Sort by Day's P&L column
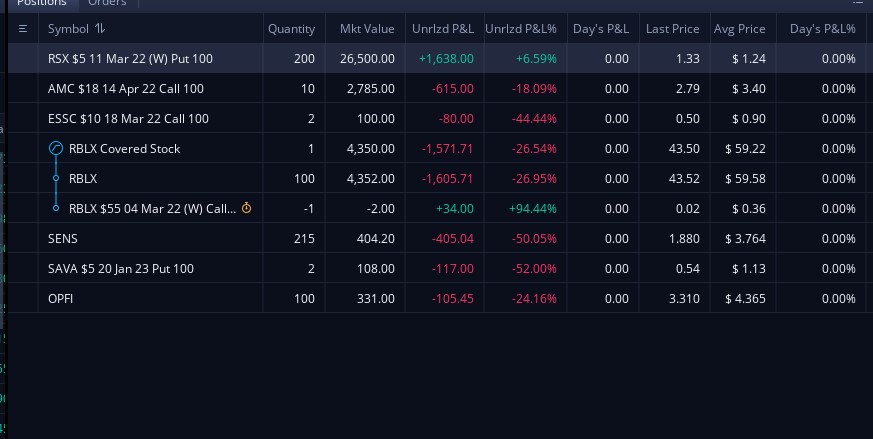The image size is (873, 439). tap(601, 29)
